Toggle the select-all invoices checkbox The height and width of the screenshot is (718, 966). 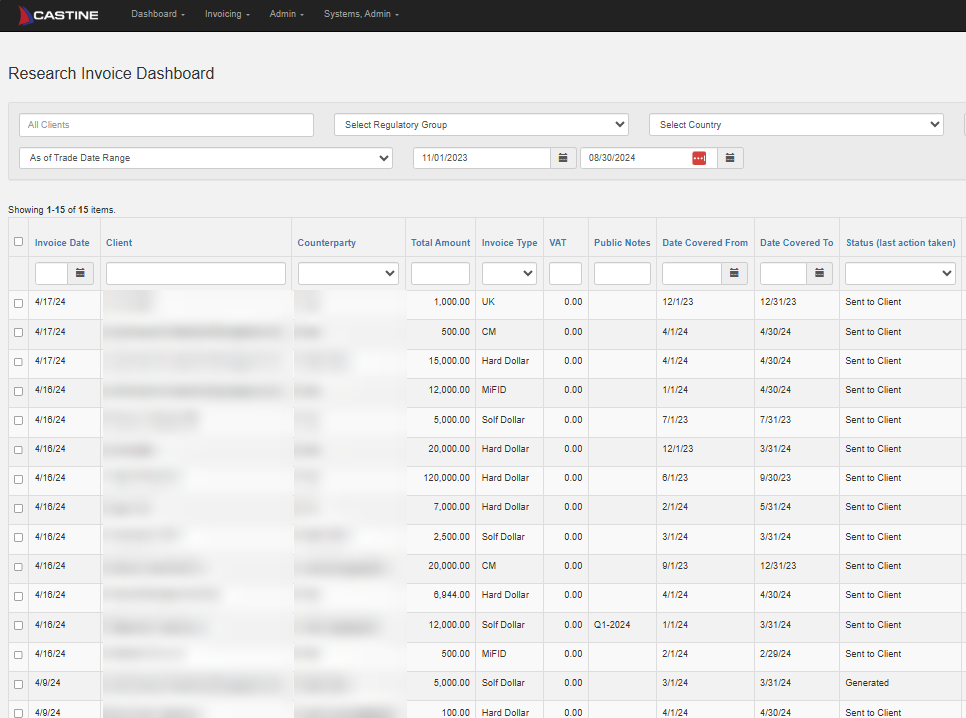pos(18,242)
